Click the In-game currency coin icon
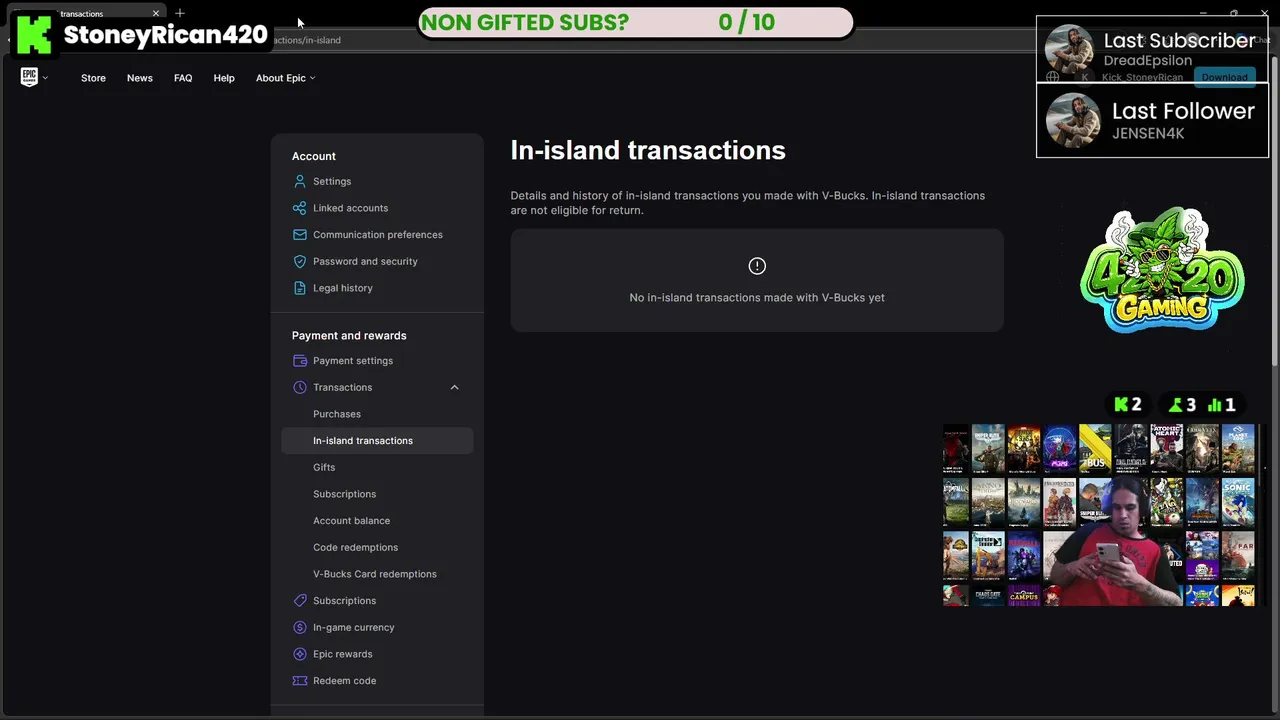This screenshot has width=1280, height=720. (299, 627)
